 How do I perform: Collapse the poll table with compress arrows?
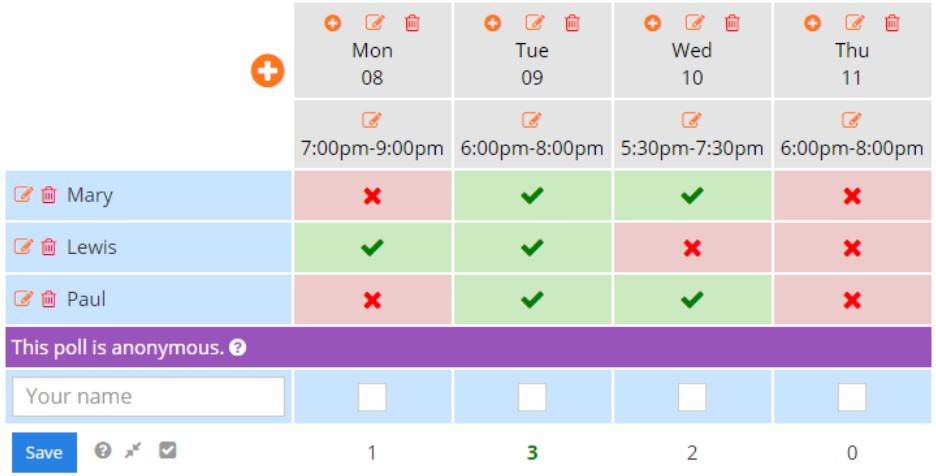pos(133,450)
